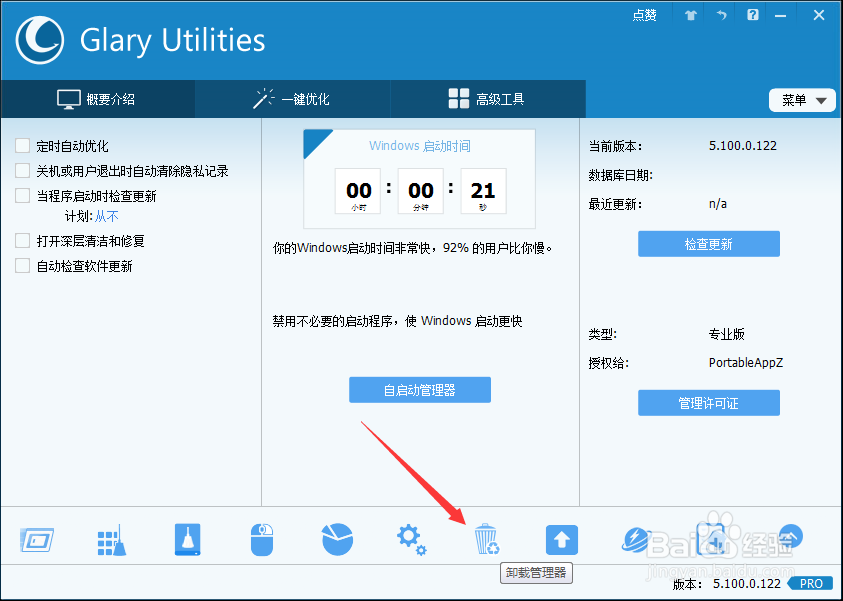Click the curved undo arrow icon in title bar
Screen dimensions: 843x601
[x=721, y=15]
